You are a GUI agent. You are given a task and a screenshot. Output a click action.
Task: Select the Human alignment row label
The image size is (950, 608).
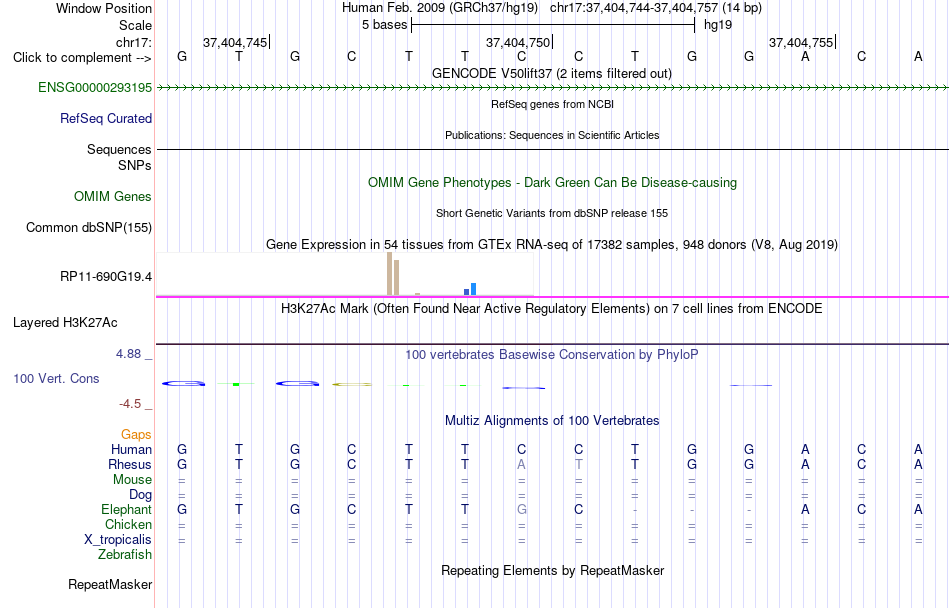click(x=131, y=449)
